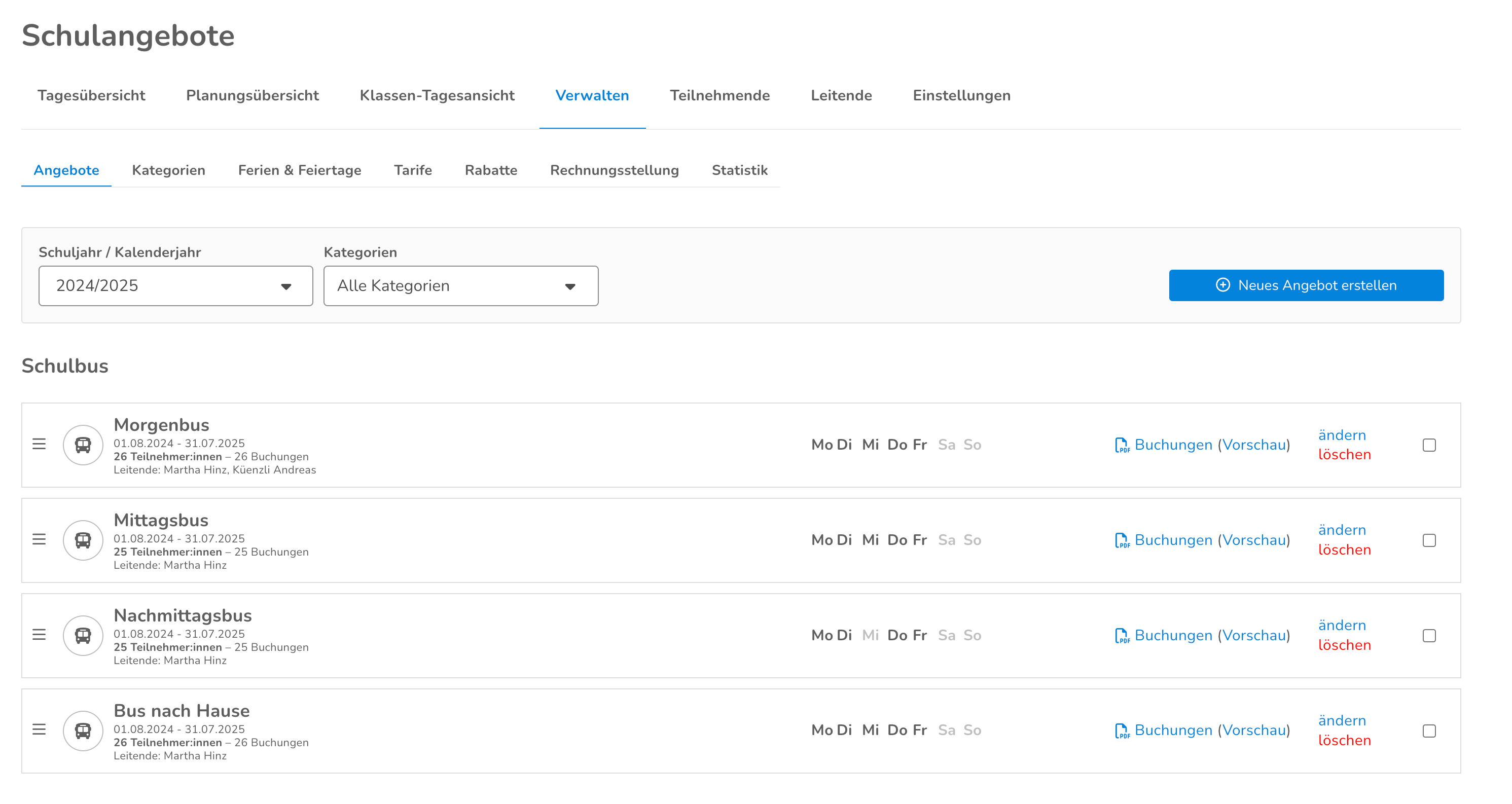The height and width of the screenshot is (804, 1512).
Task: Expand the Alle Kategorien dropdown
Action: tap(461, 286)
